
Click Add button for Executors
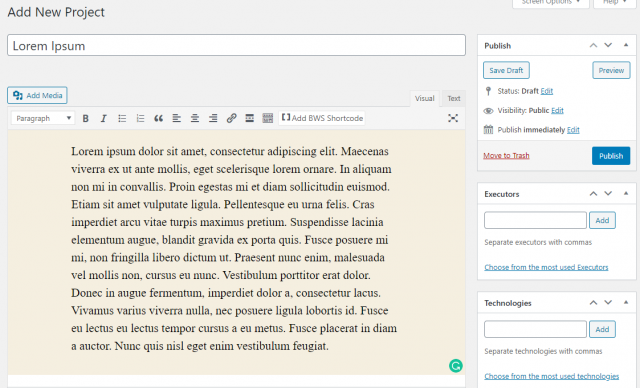[x=602, y=220]
